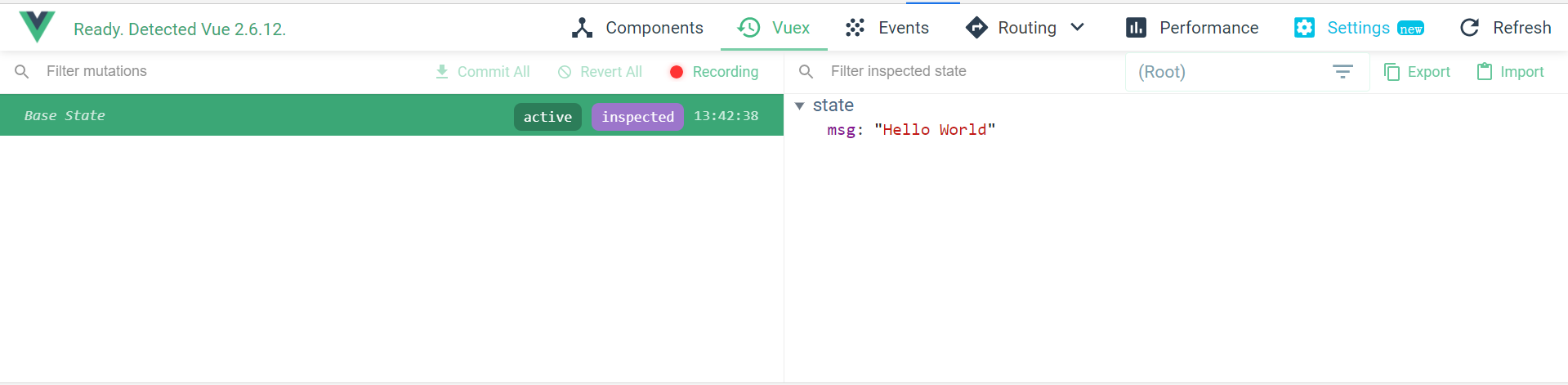Screen dimensions: 1568x385
Task: Focus the Filter inspected state field
Action: (x=972, y=71)
